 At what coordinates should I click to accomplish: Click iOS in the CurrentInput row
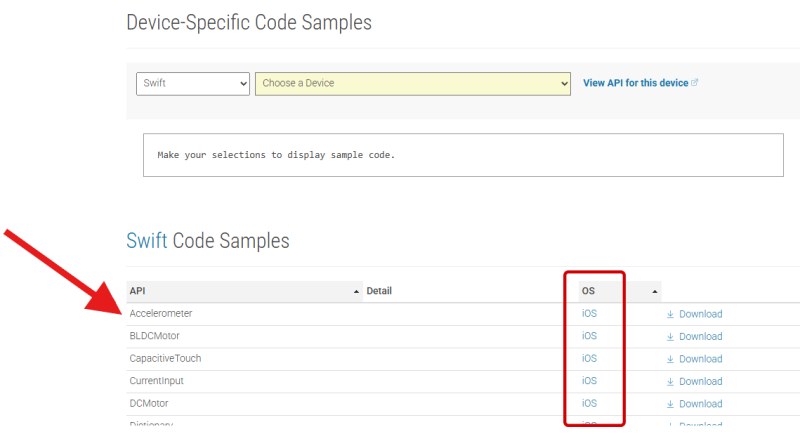pos(589,381)
